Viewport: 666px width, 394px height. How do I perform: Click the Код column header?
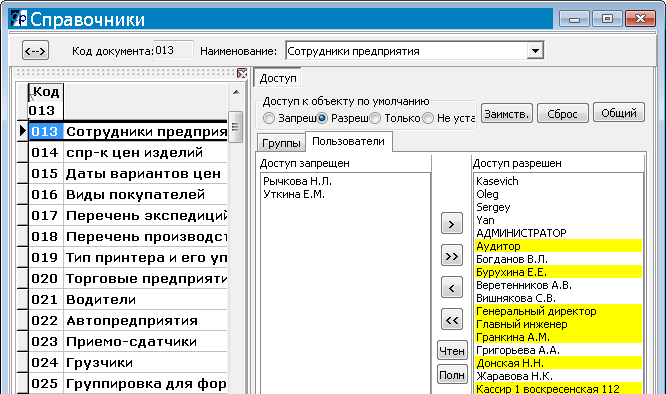pos(45,92)
